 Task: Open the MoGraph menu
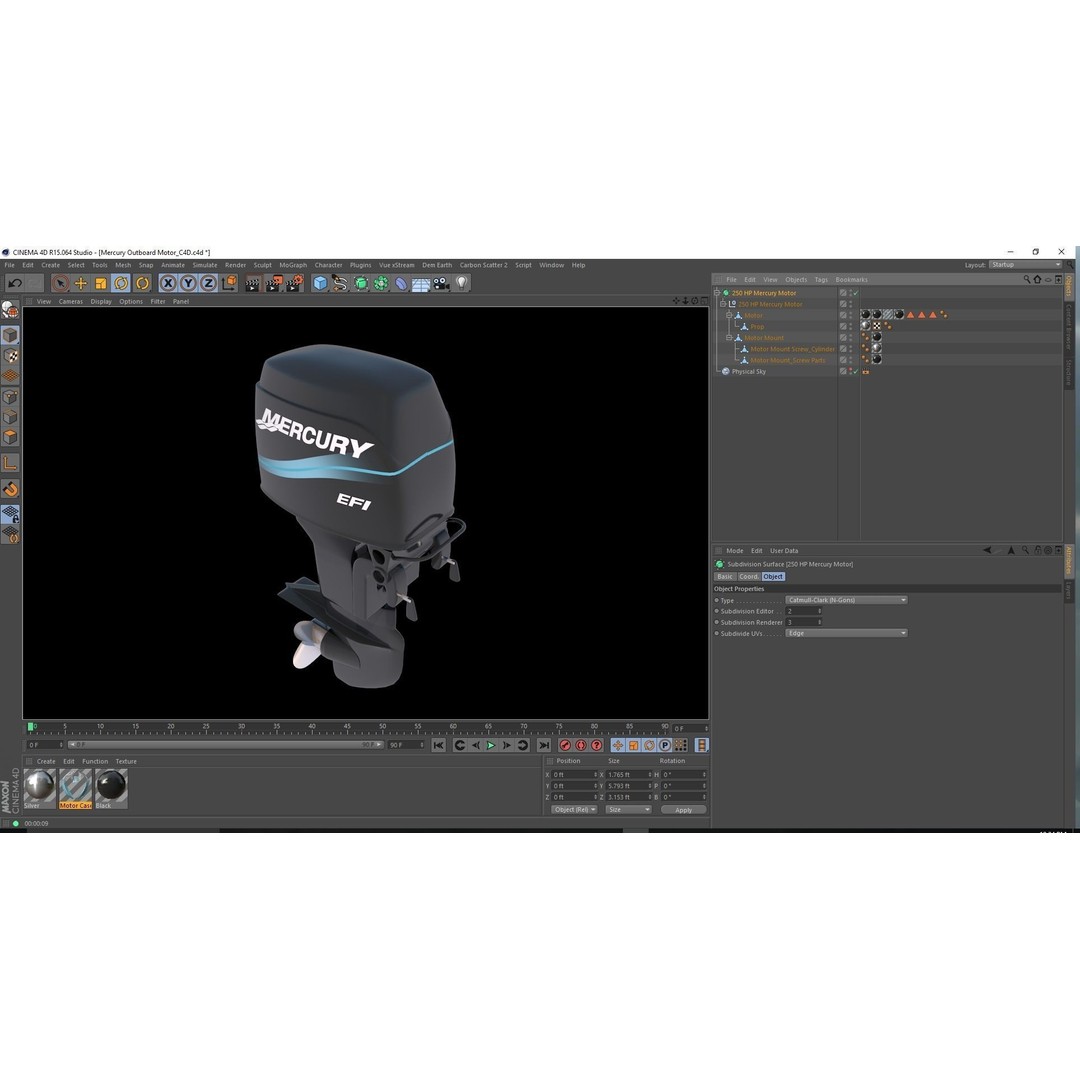pos(293,265)
